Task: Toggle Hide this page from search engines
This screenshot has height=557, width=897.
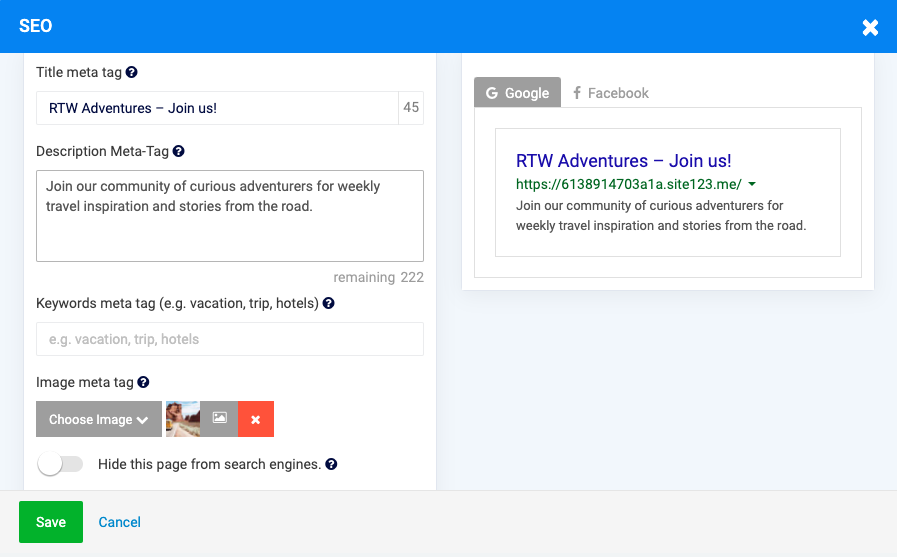Action: (x=60, y=464)
